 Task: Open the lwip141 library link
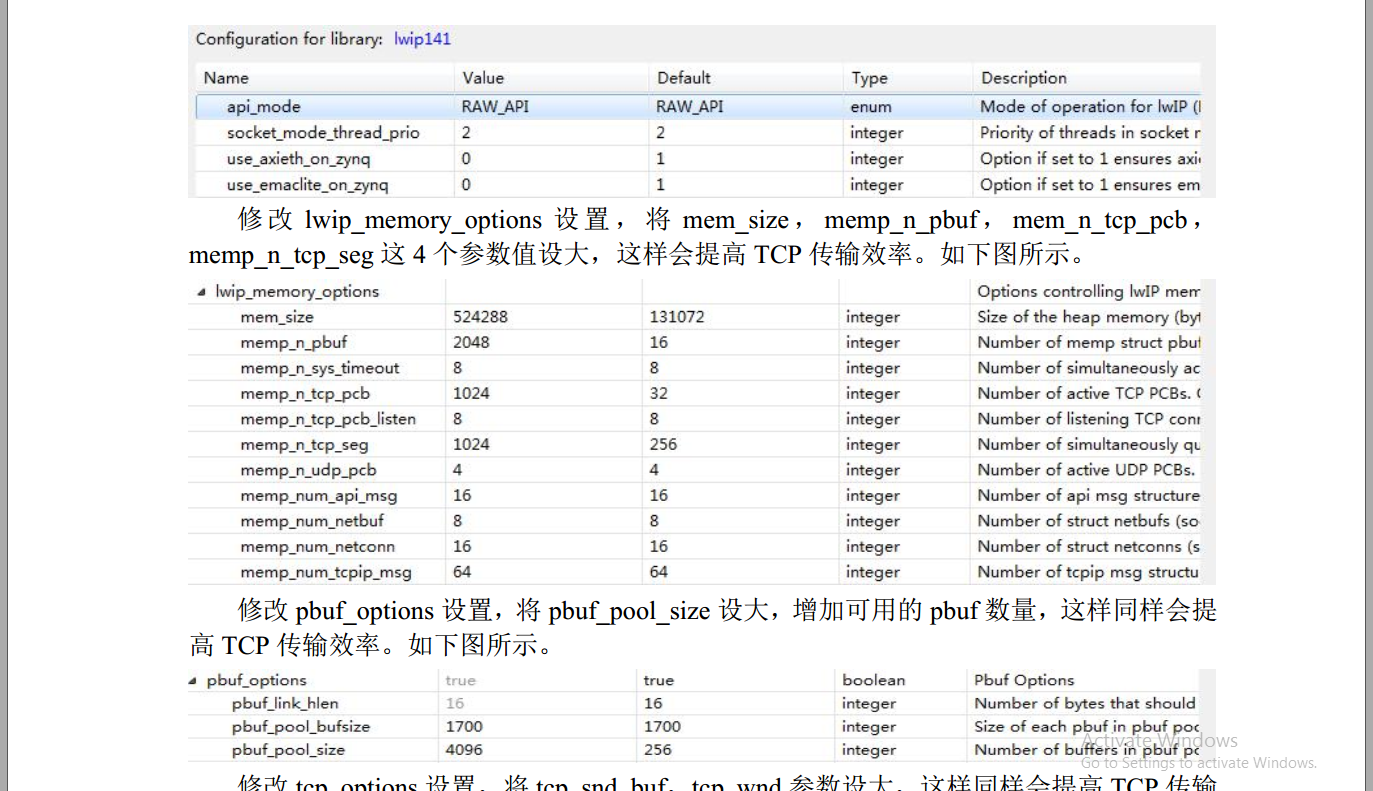pos(422,39)
